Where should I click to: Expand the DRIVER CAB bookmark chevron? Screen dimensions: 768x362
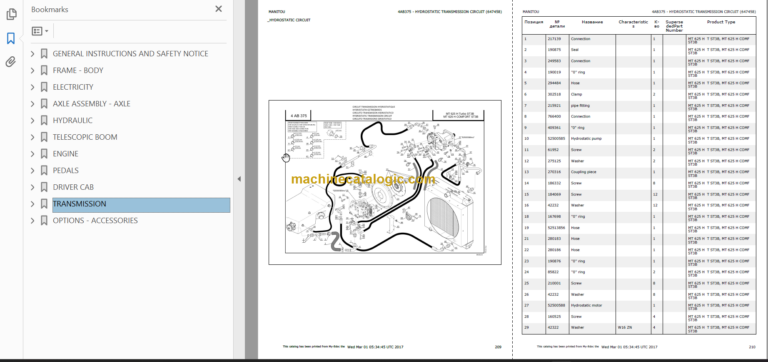click(33, 187)
